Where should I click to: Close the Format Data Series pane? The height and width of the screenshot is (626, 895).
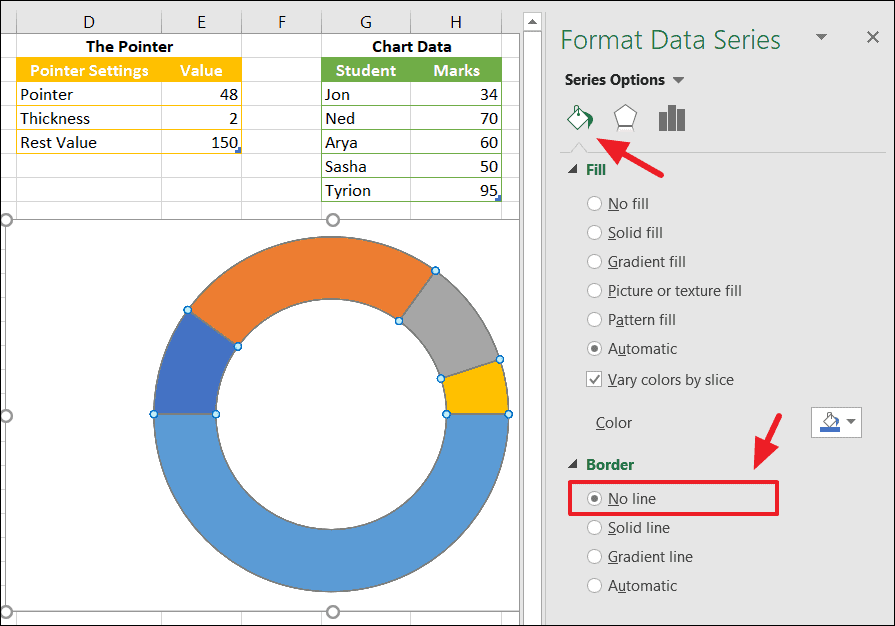point(874,38)
